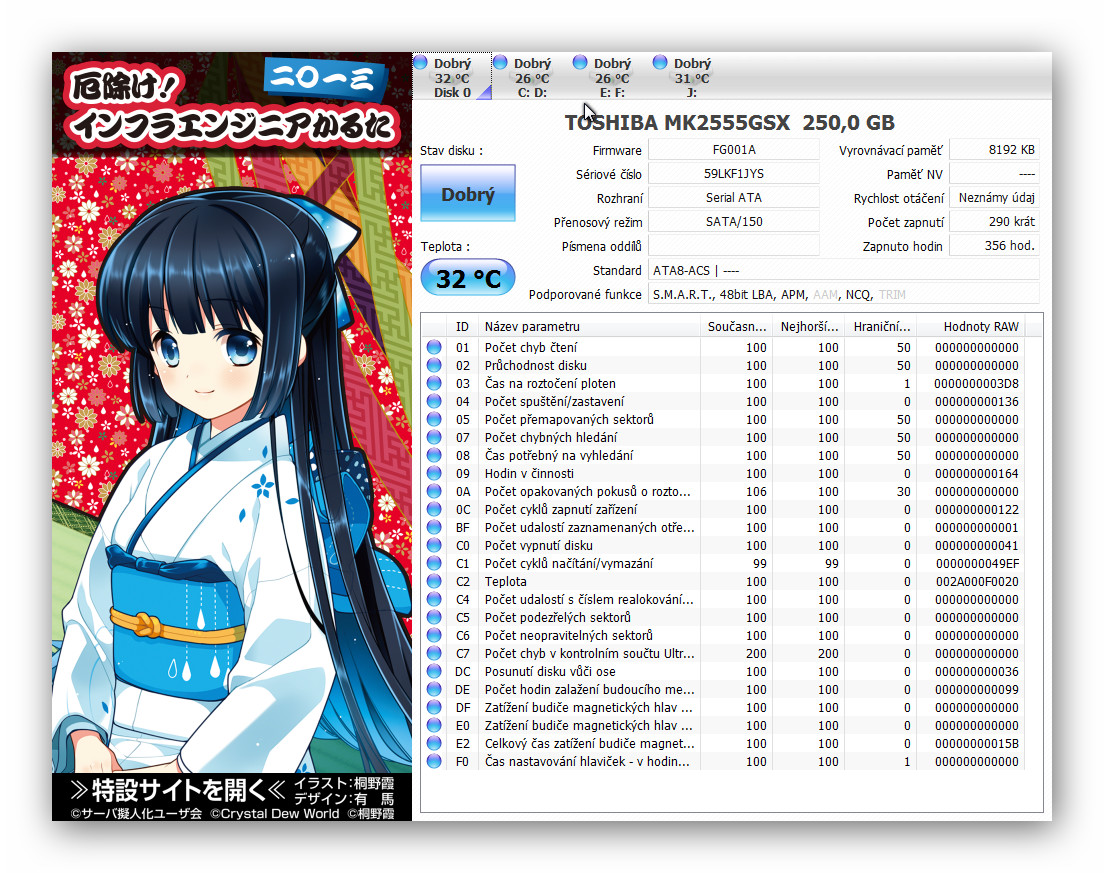The image size is (1104, 873).
Task: Click status icon for row DE
Action: click(x=434, y=689)
